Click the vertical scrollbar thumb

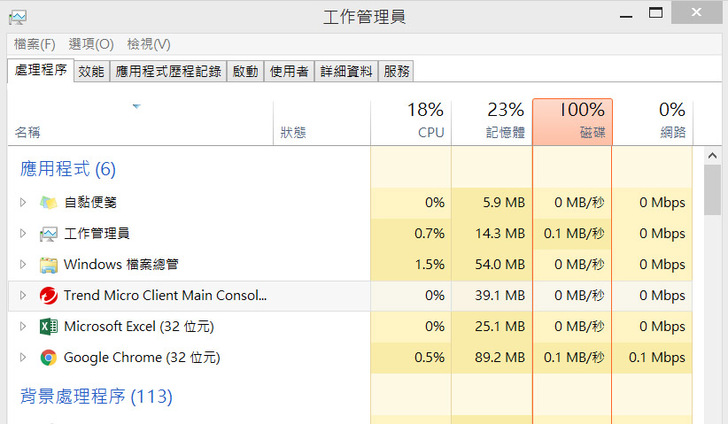tap(712, 190)
